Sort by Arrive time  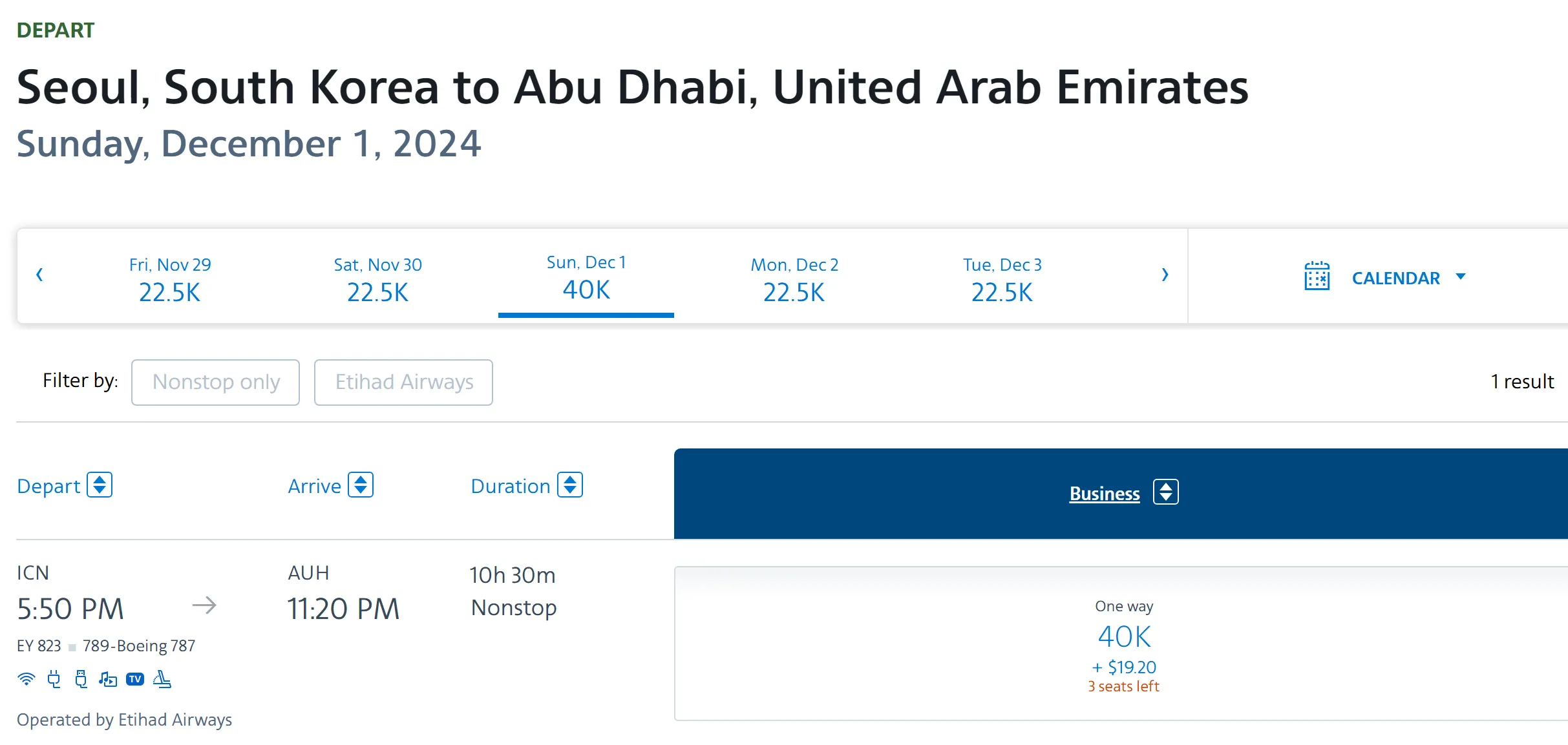[x=361, y=485]
